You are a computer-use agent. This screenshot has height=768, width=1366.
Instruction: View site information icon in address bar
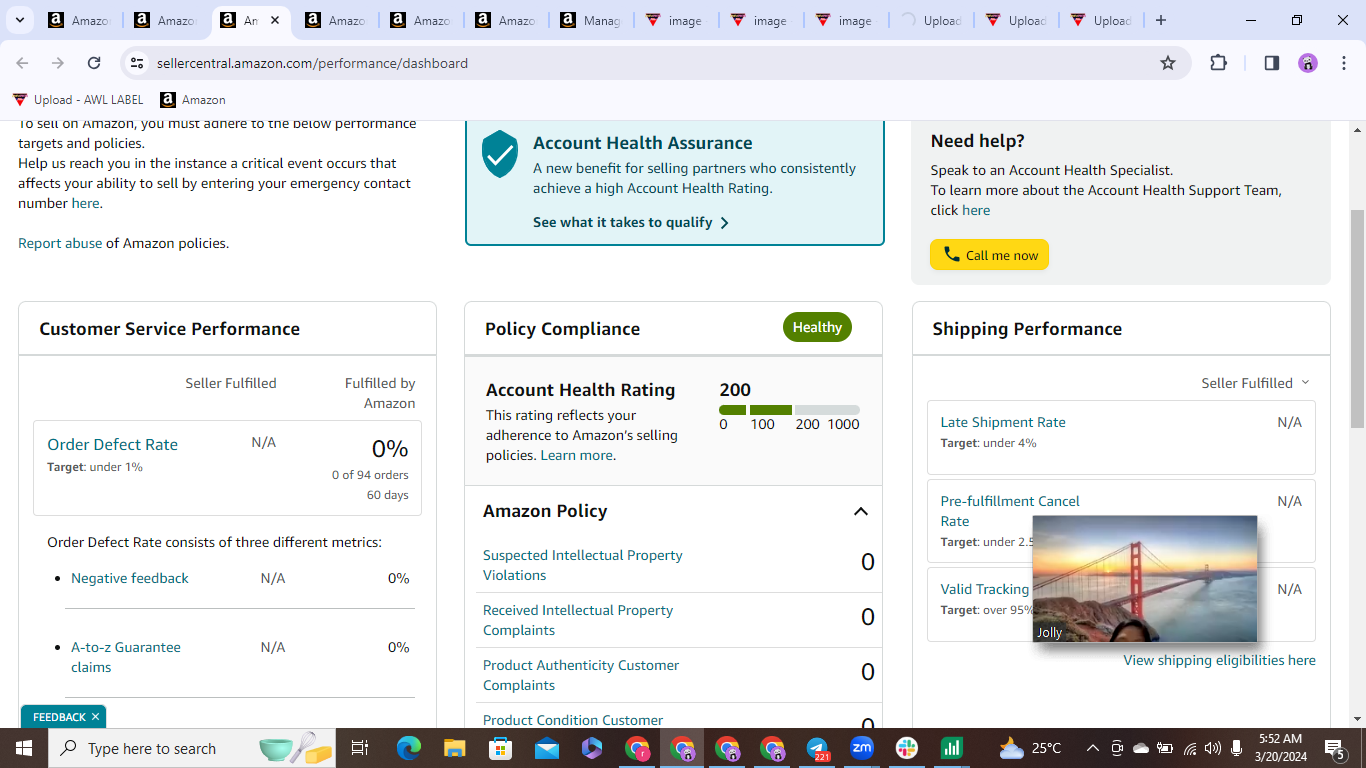pyautogui.click(x=137, y=63)
